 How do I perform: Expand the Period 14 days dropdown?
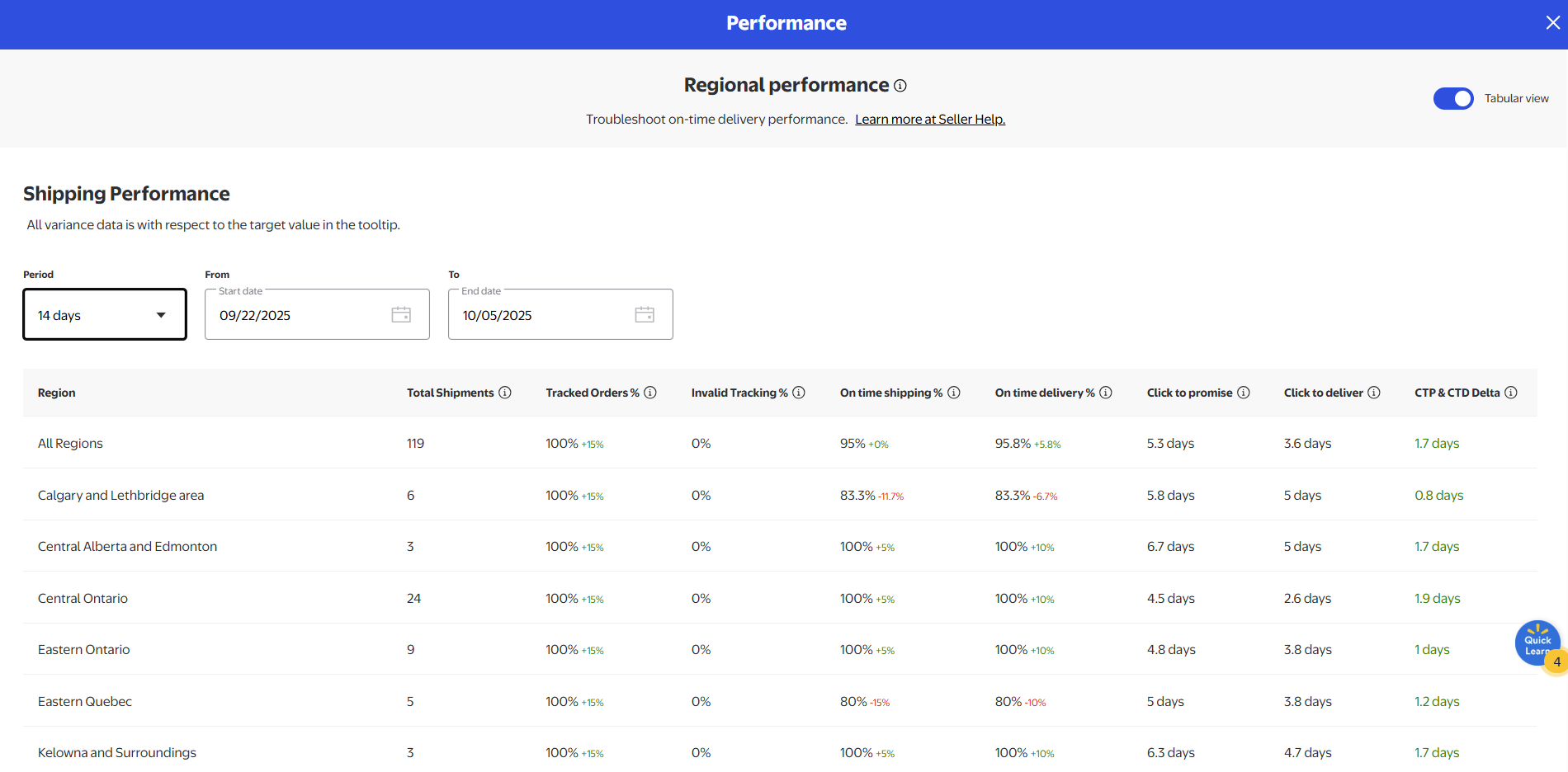coord(105,315)
